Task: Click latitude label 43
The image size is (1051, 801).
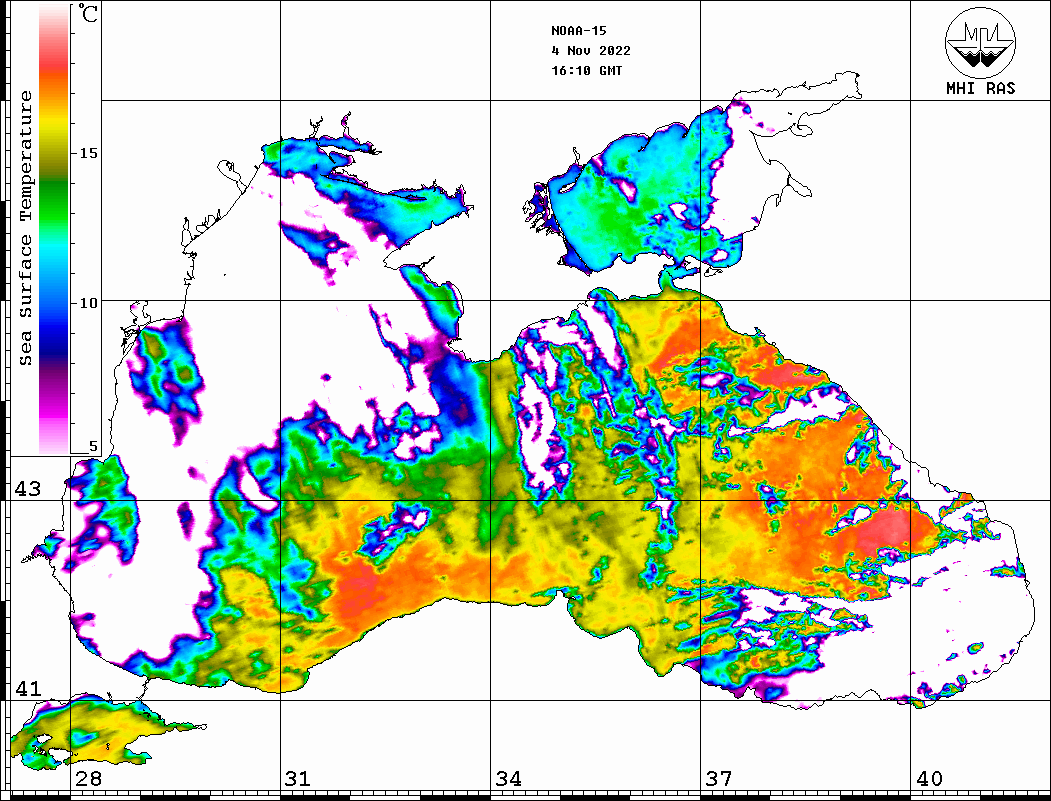Action: click(x=28, y=489)
